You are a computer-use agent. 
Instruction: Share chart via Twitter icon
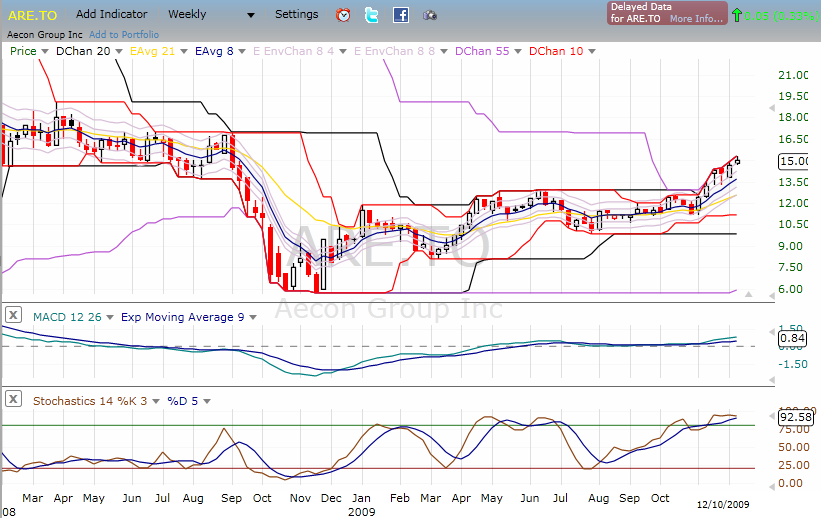tap(371, 15)
